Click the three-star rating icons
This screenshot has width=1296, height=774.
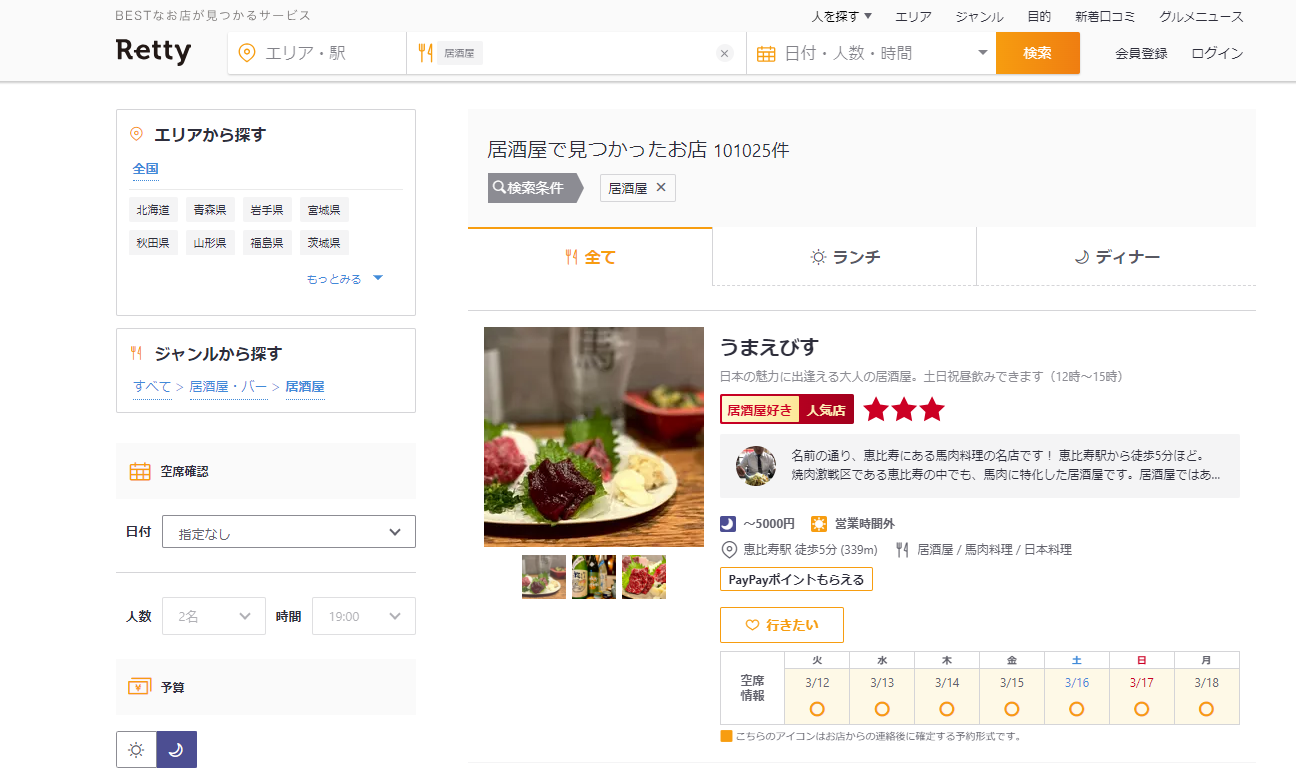[x=904, y=410]
